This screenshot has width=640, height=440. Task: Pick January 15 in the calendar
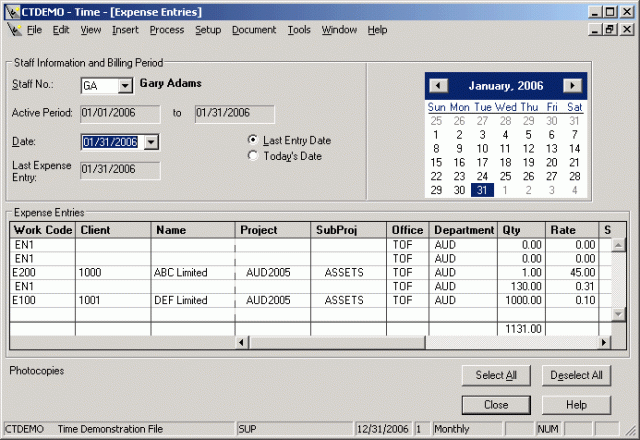point(436,162)
